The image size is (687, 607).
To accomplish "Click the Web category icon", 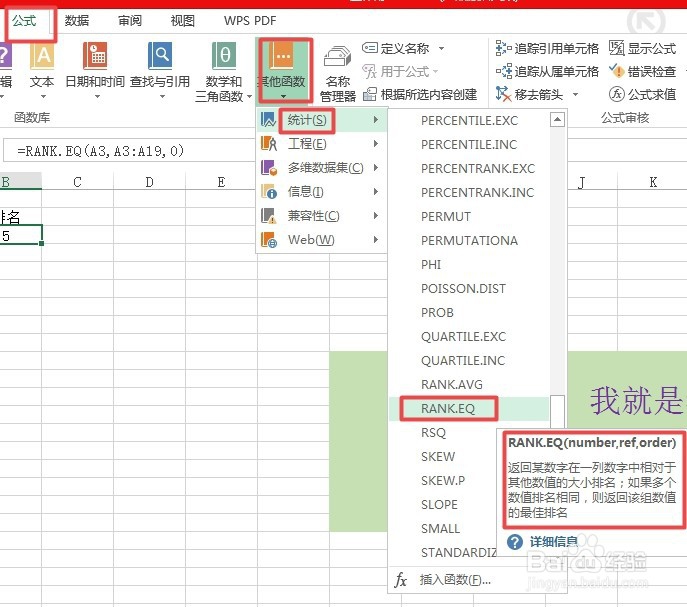I will click(268, 240).
